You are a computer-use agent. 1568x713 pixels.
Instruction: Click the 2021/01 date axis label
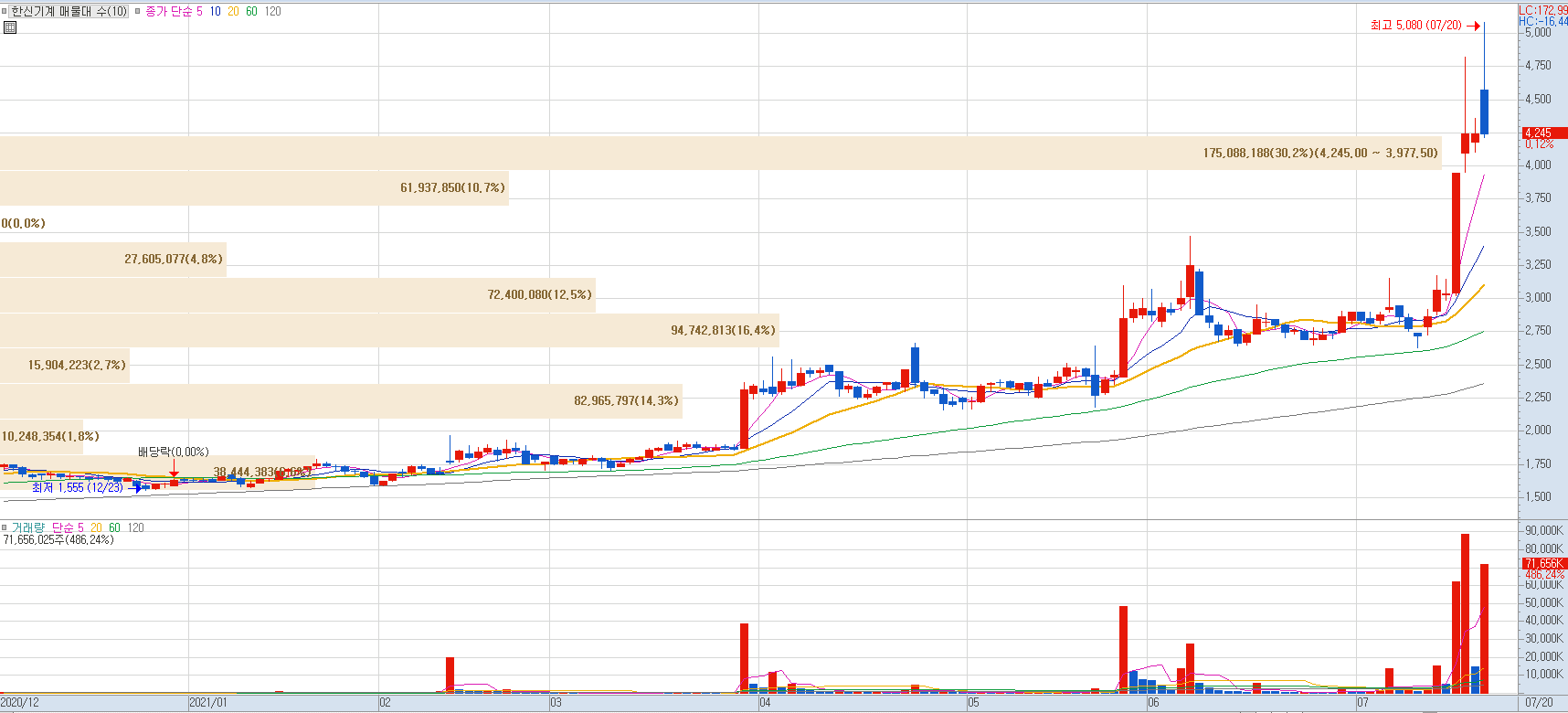coord(208,703)
